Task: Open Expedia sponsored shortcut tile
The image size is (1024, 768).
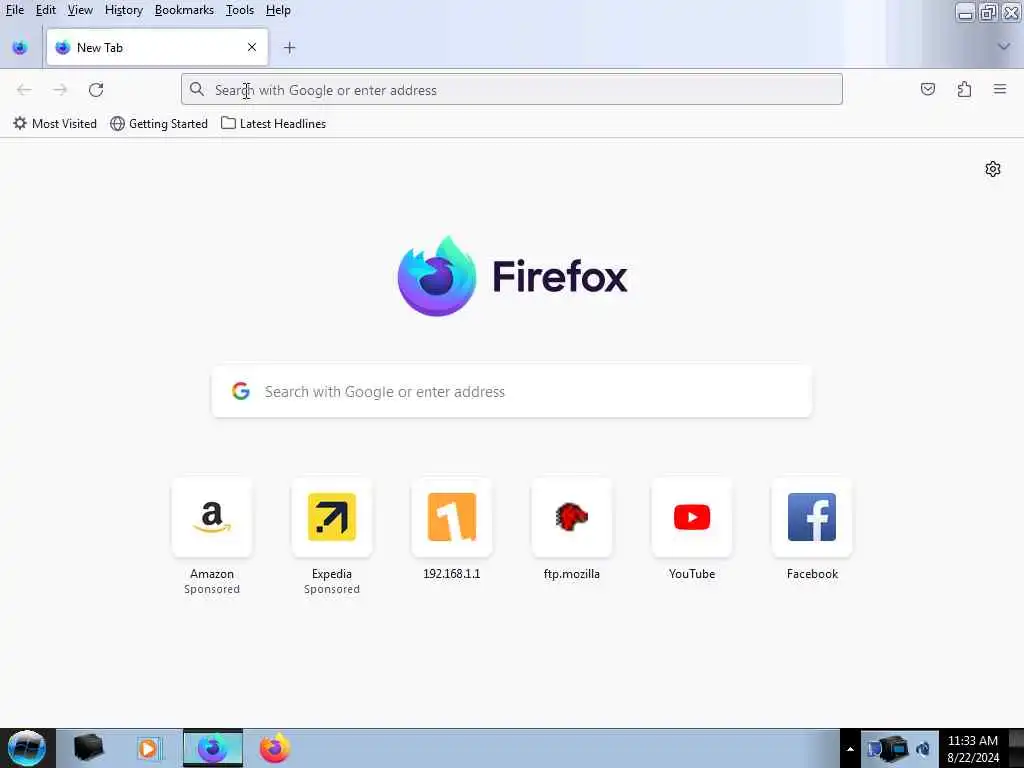Action: pyautogui.click(x=332, y=517)
